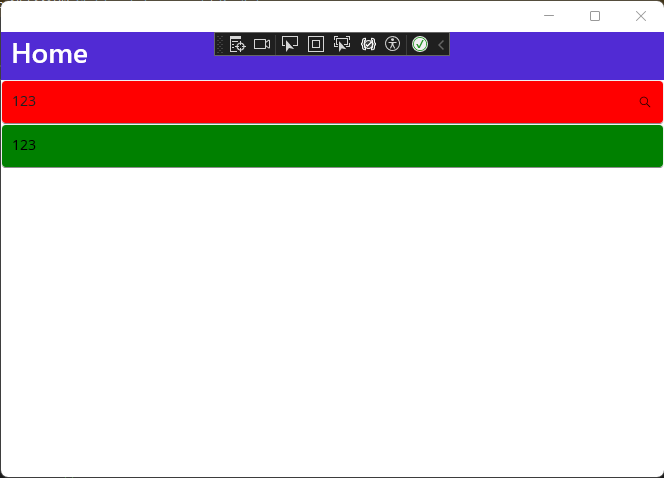Toggle Track Focused Element icon
This screenshot has width=664, height=478.
[342, 44]
